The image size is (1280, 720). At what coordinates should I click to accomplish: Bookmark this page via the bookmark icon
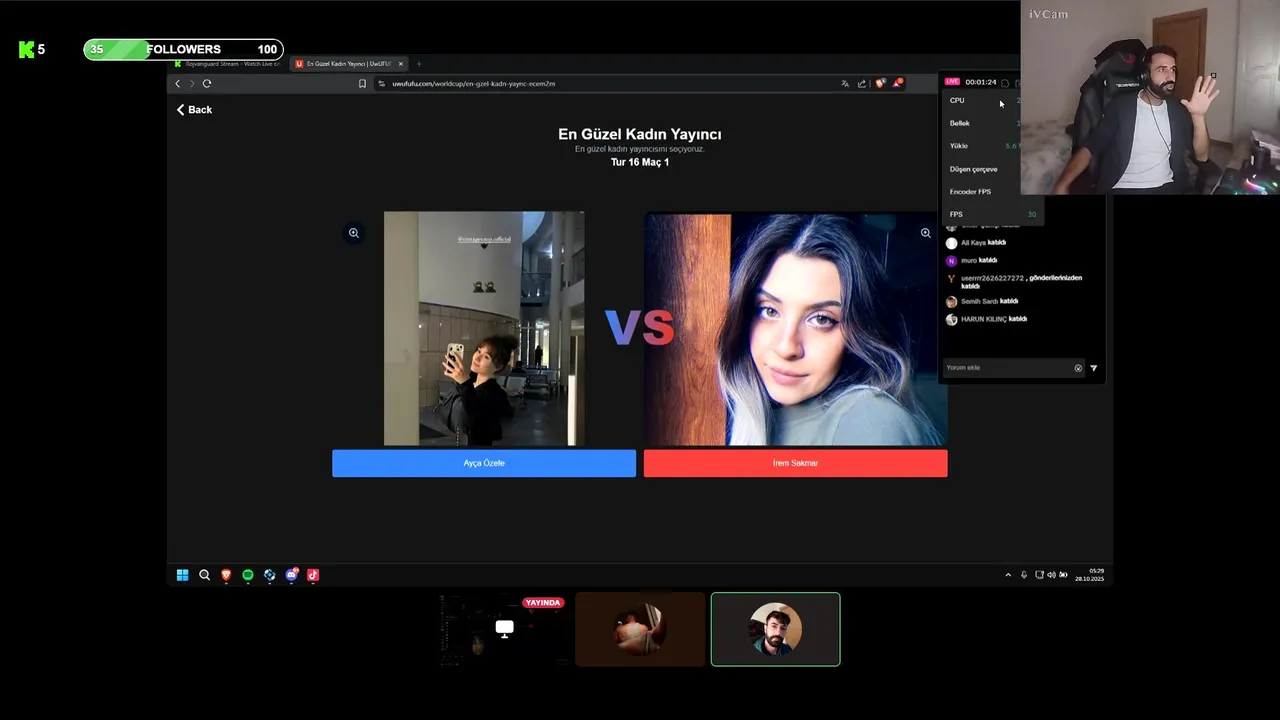pyautogui.click(x=362, y=84)
